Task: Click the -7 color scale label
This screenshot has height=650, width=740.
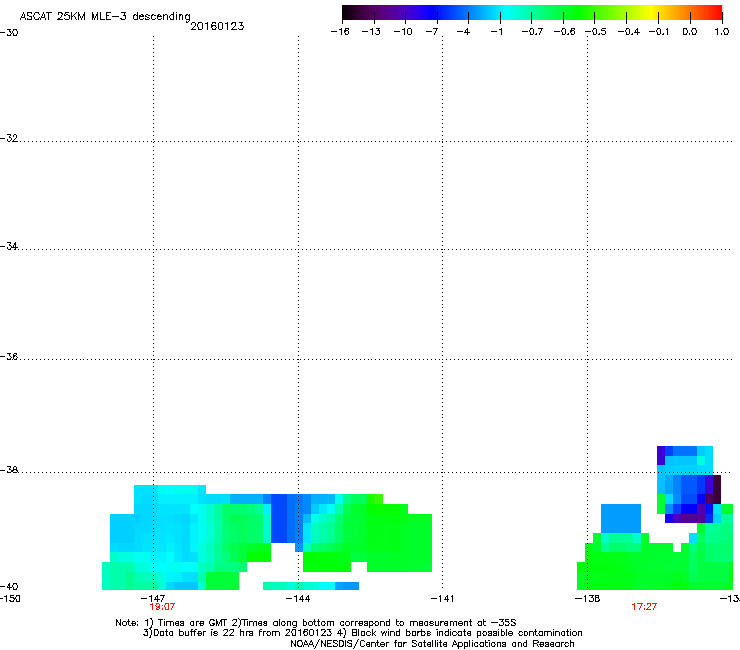Action: [432, 32]
